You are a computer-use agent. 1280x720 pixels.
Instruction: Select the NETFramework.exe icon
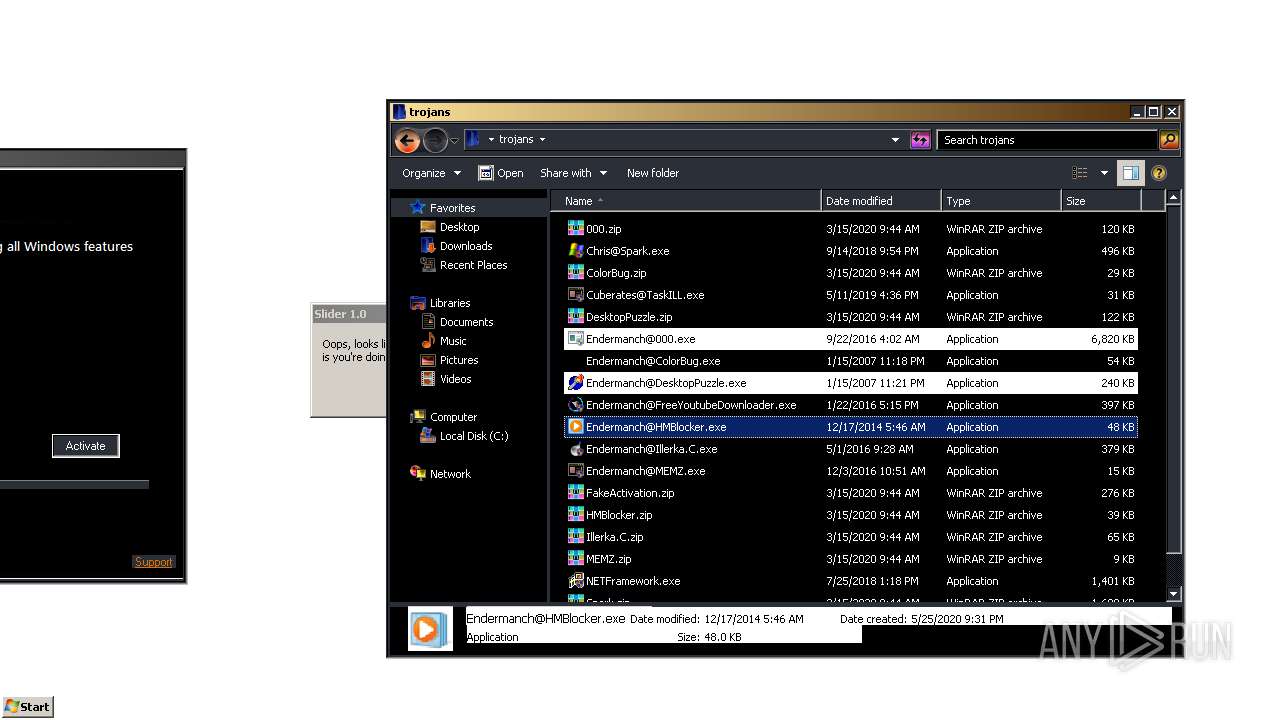coord(575,581)
